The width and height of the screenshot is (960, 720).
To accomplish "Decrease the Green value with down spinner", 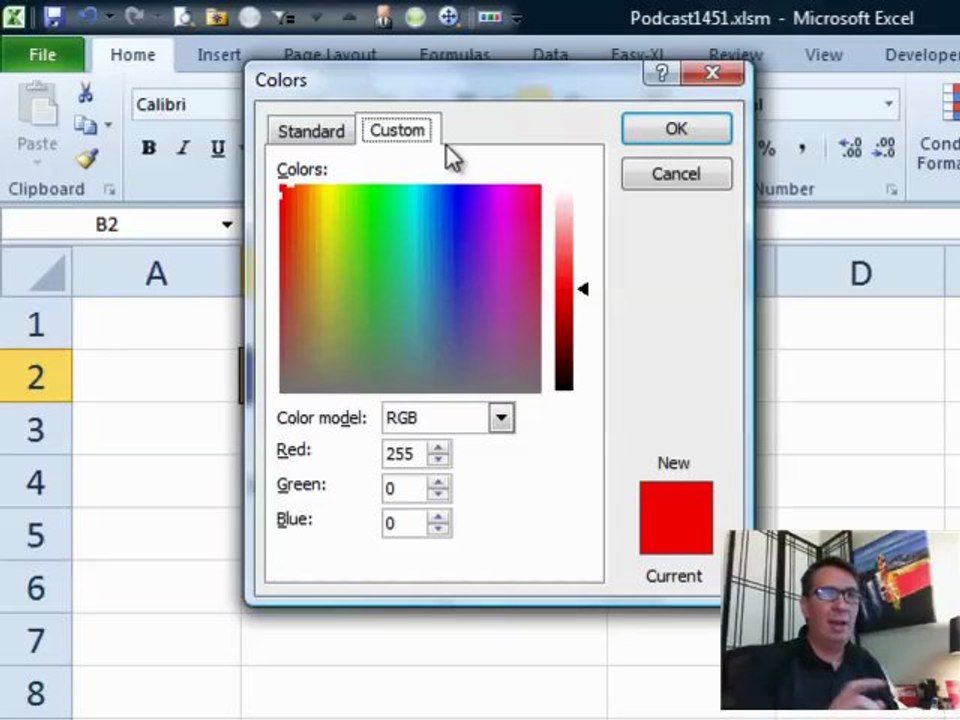I will point(438,495).
